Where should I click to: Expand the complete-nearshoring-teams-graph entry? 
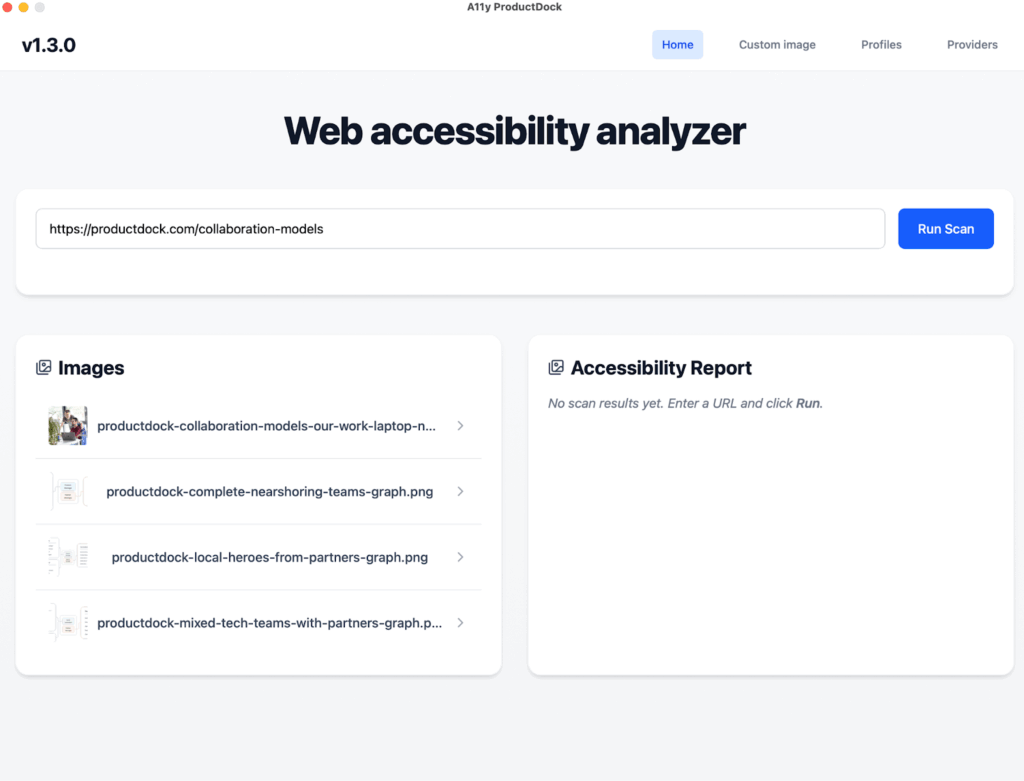tap(460, 491)
